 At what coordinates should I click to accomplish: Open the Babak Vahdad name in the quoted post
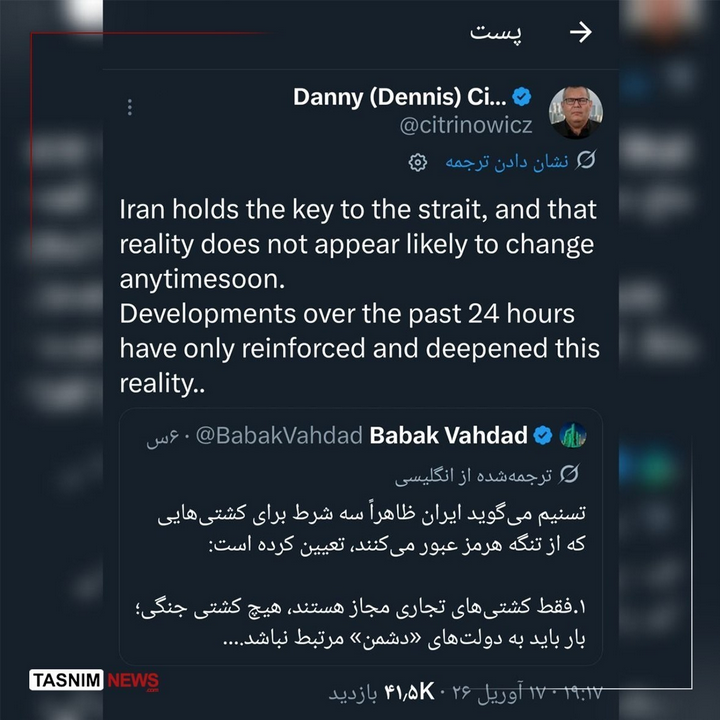pos(448,435)
